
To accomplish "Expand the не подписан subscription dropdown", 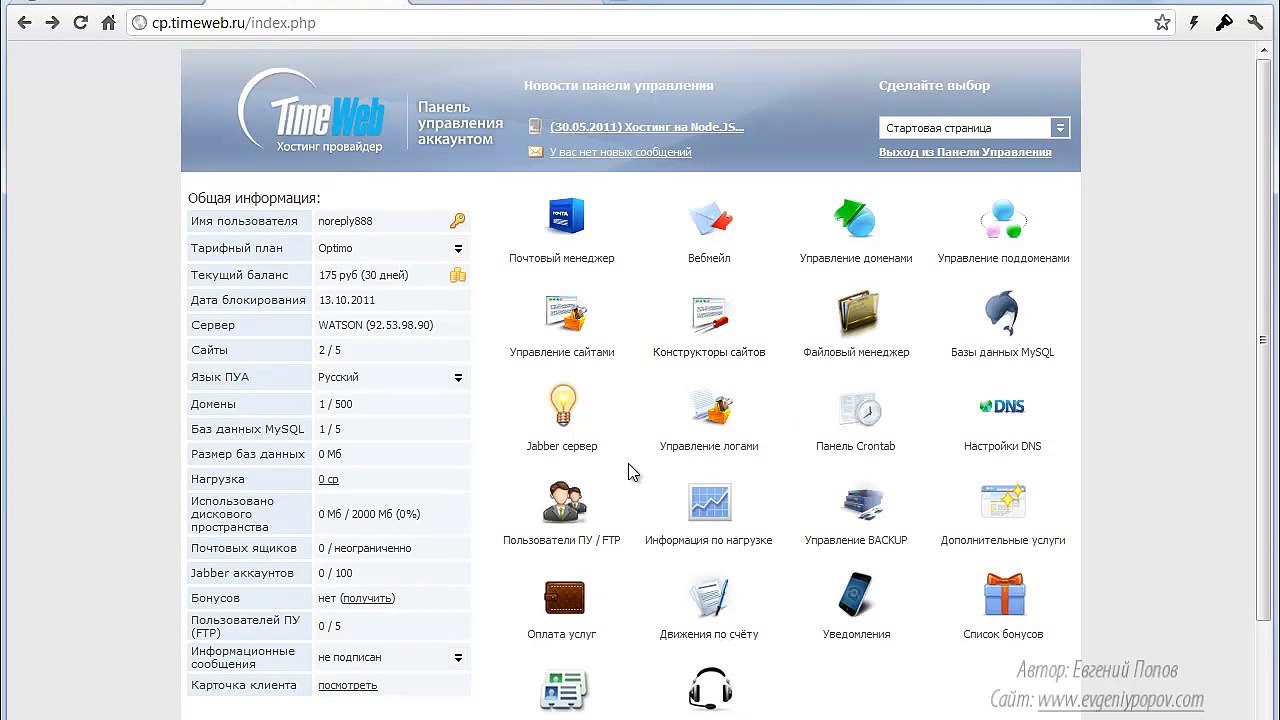I will click(458, 658).
